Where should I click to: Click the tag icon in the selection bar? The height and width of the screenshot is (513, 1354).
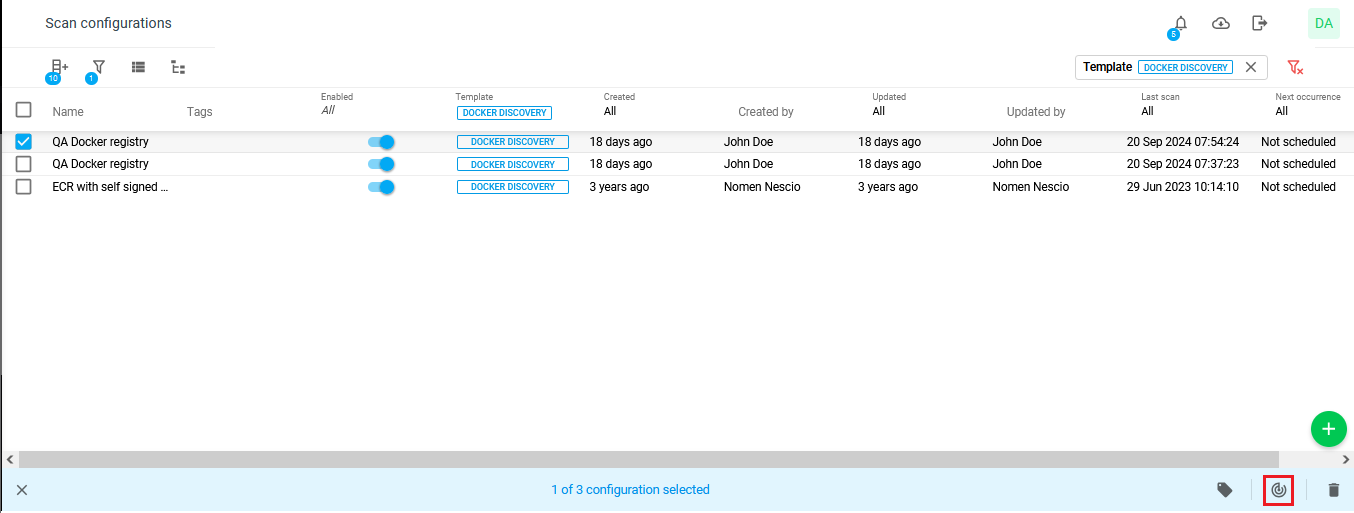pos(1225,490)
